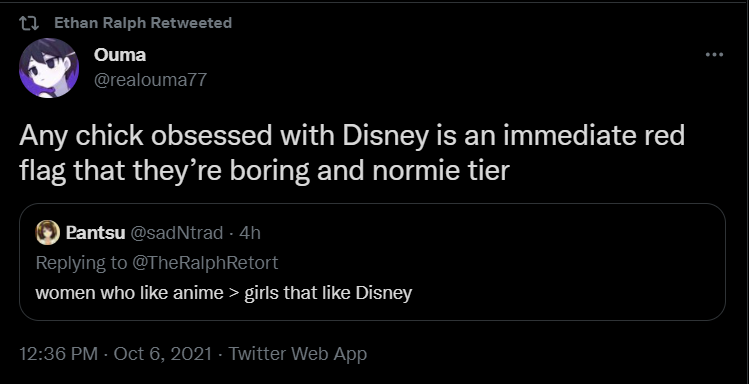Click the Pantsu display name
Viewport: 749px width, 384px height.
coord(96,233)
